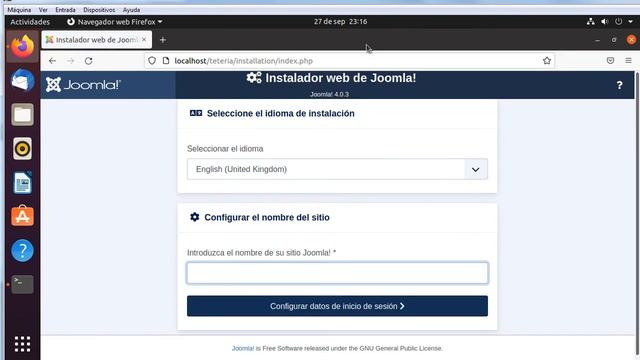
Task: Open Rhythmbox music player in dock
Action: tap(22, 149)
